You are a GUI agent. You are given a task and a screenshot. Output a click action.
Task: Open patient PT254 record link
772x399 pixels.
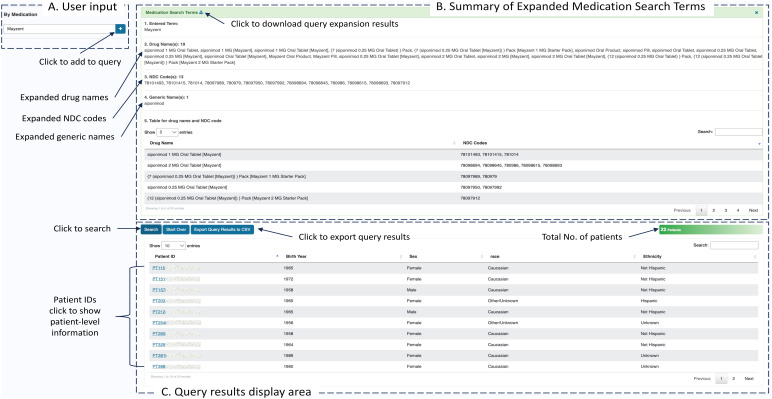tap(159, 323)
